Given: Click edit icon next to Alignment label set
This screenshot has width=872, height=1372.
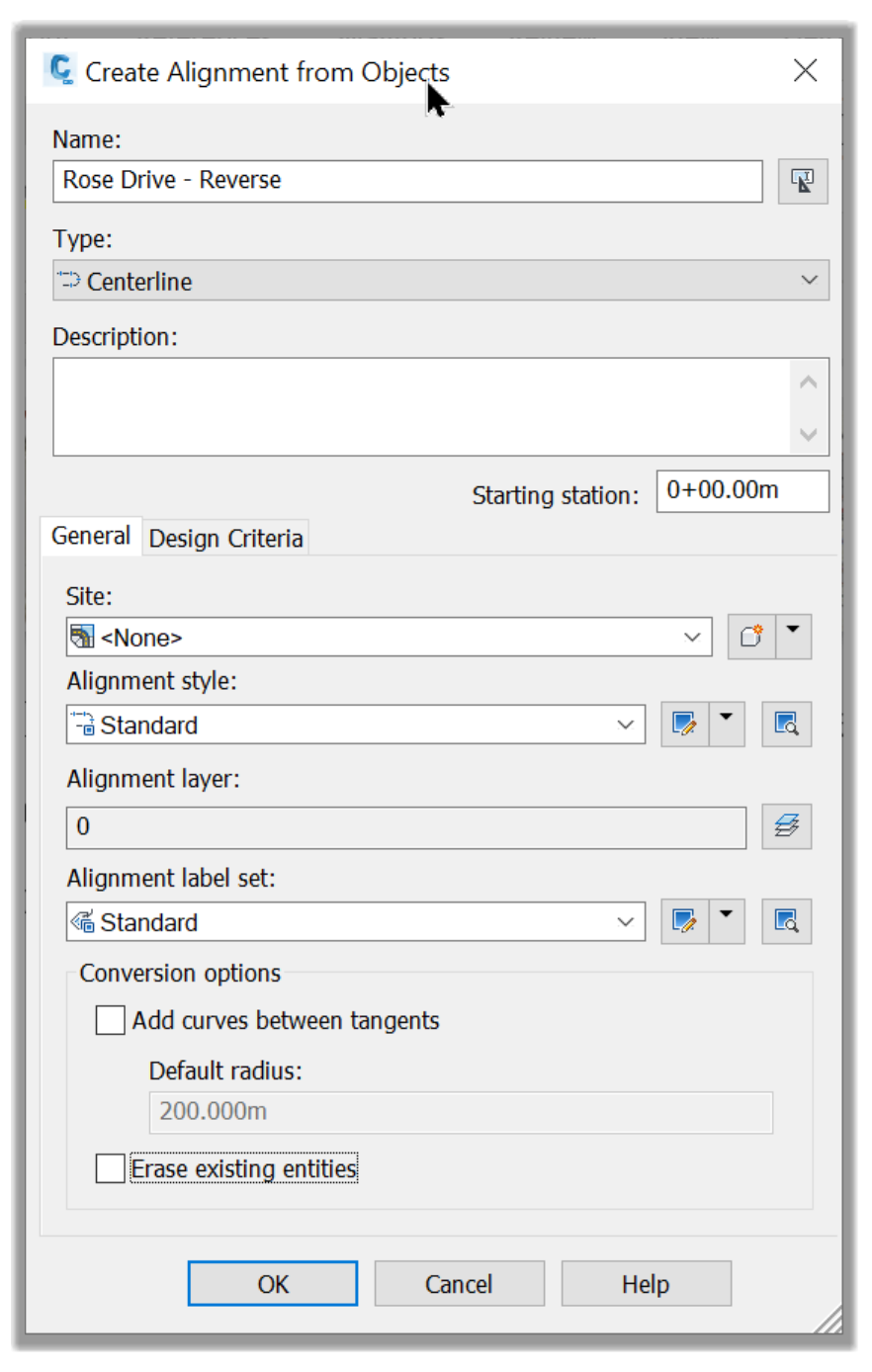Looking at the screenshot, I should 684,921.
